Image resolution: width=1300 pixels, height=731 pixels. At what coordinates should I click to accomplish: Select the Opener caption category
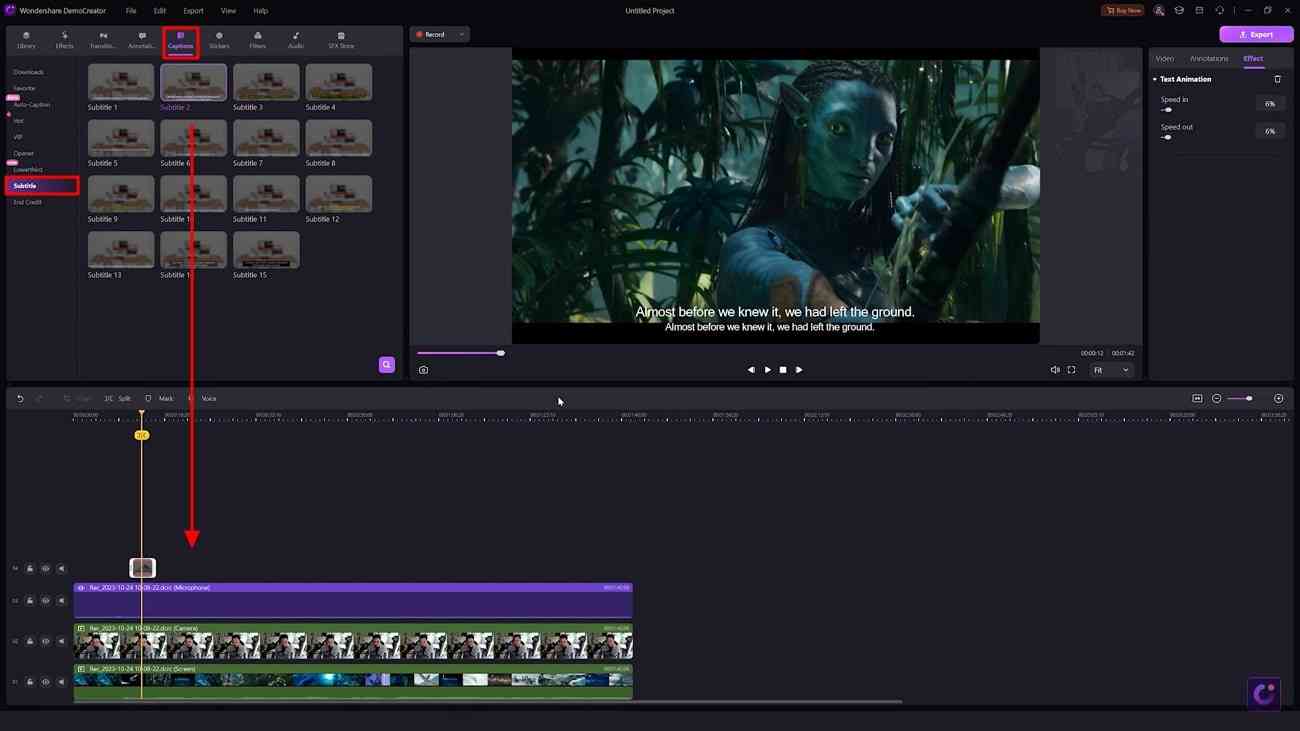[23, 153]
